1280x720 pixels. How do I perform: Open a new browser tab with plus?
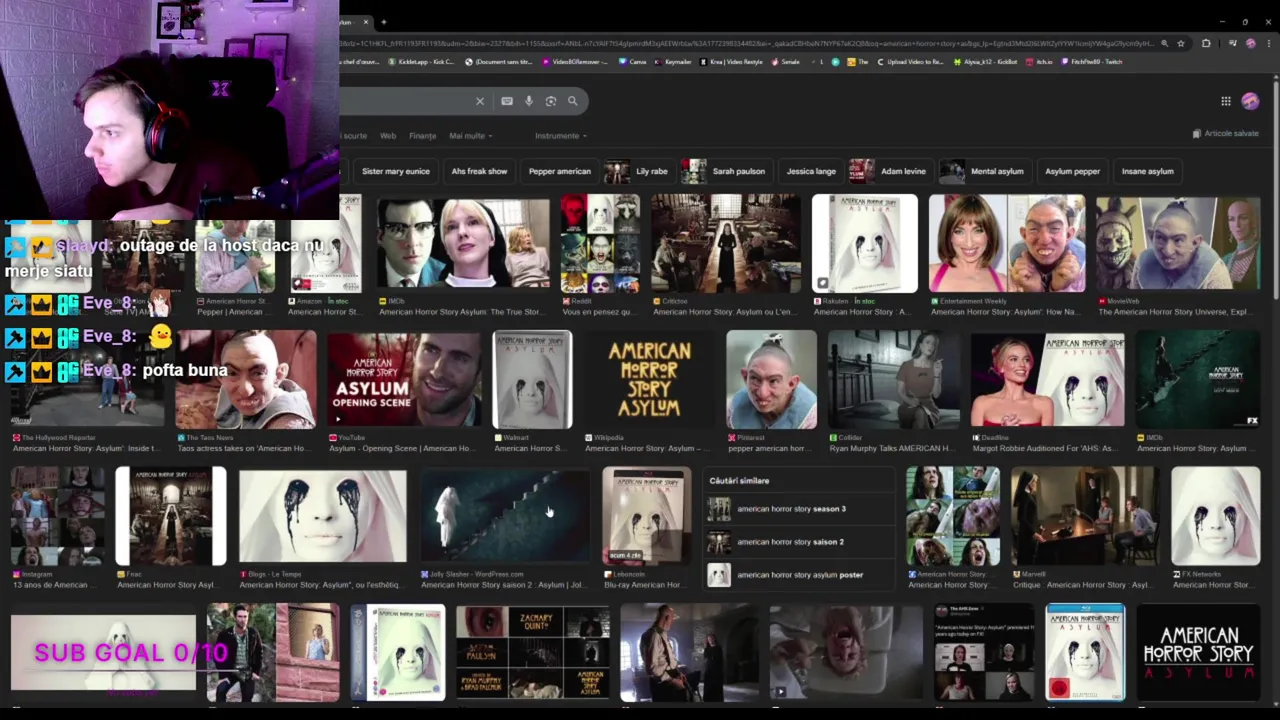pyautogui.click(x=384, y=22)
